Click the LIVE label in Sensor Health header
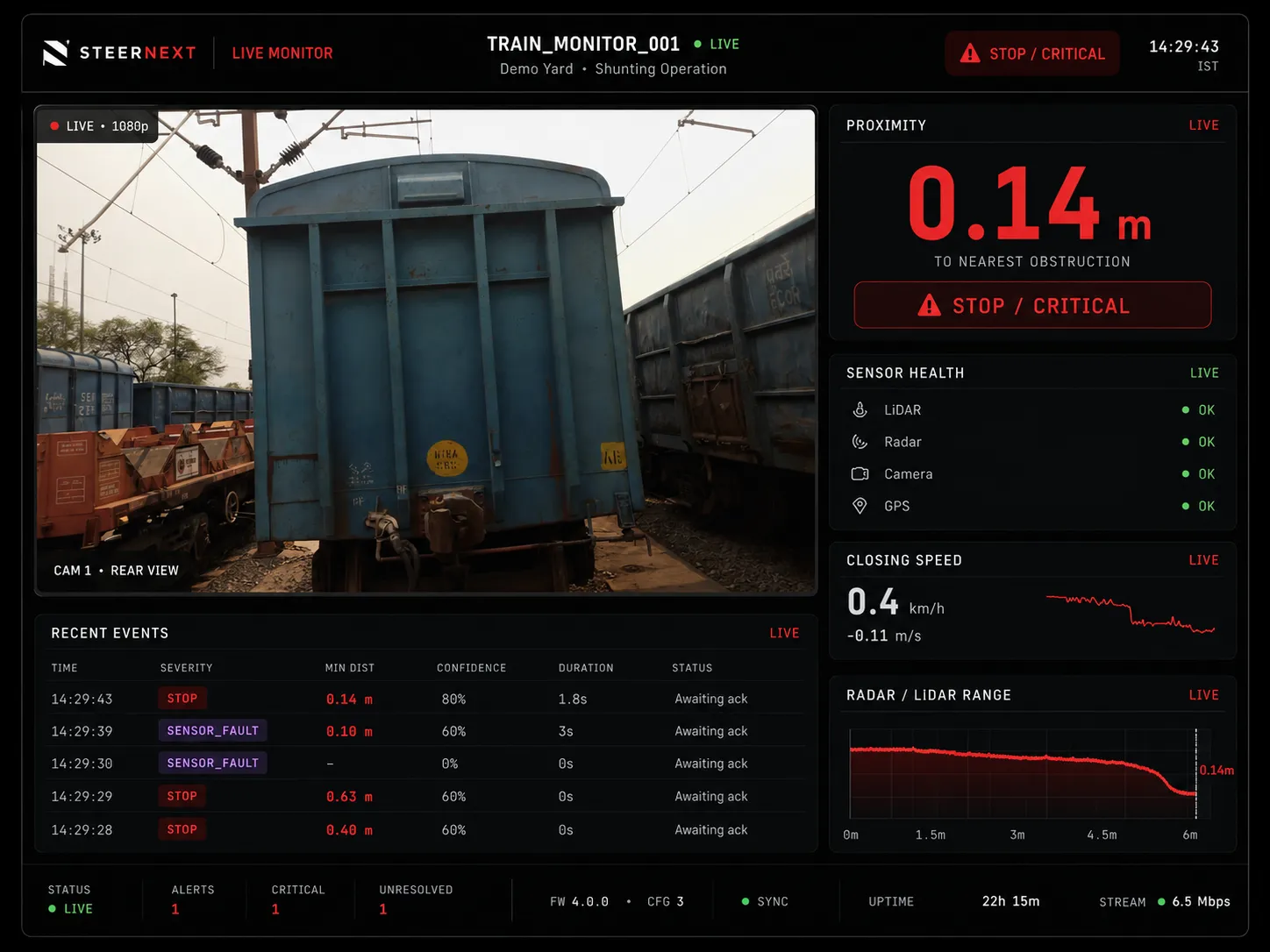Image resolution: width=1270 pixels, height=952 pixels. pyautogui.click(x=1204, y=373)
